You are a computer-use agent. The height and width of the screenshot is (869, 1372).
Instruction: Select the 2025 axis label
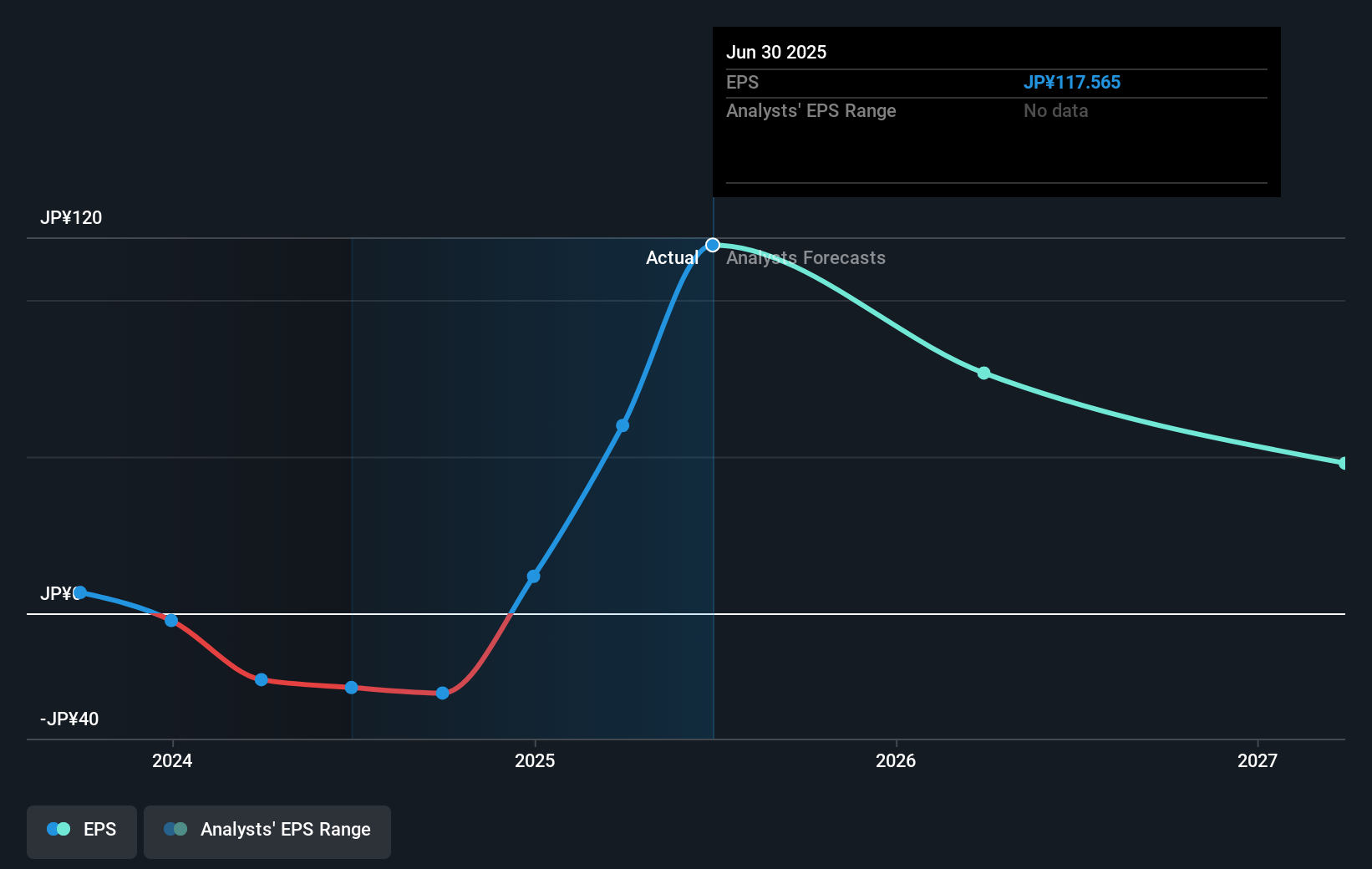click(x=536, y=761)
